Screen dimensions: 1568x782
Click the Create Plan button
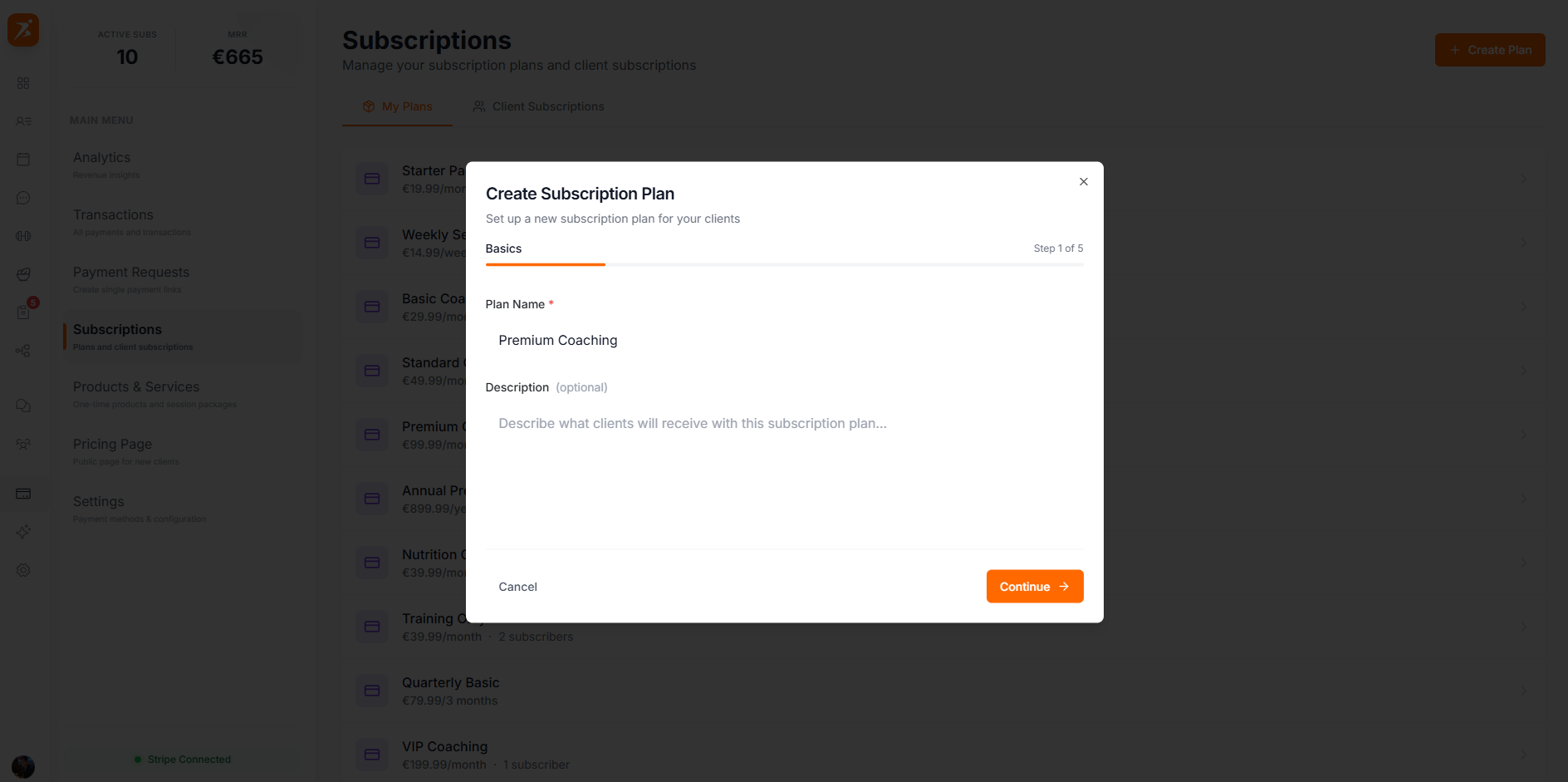coord(1489,50)
